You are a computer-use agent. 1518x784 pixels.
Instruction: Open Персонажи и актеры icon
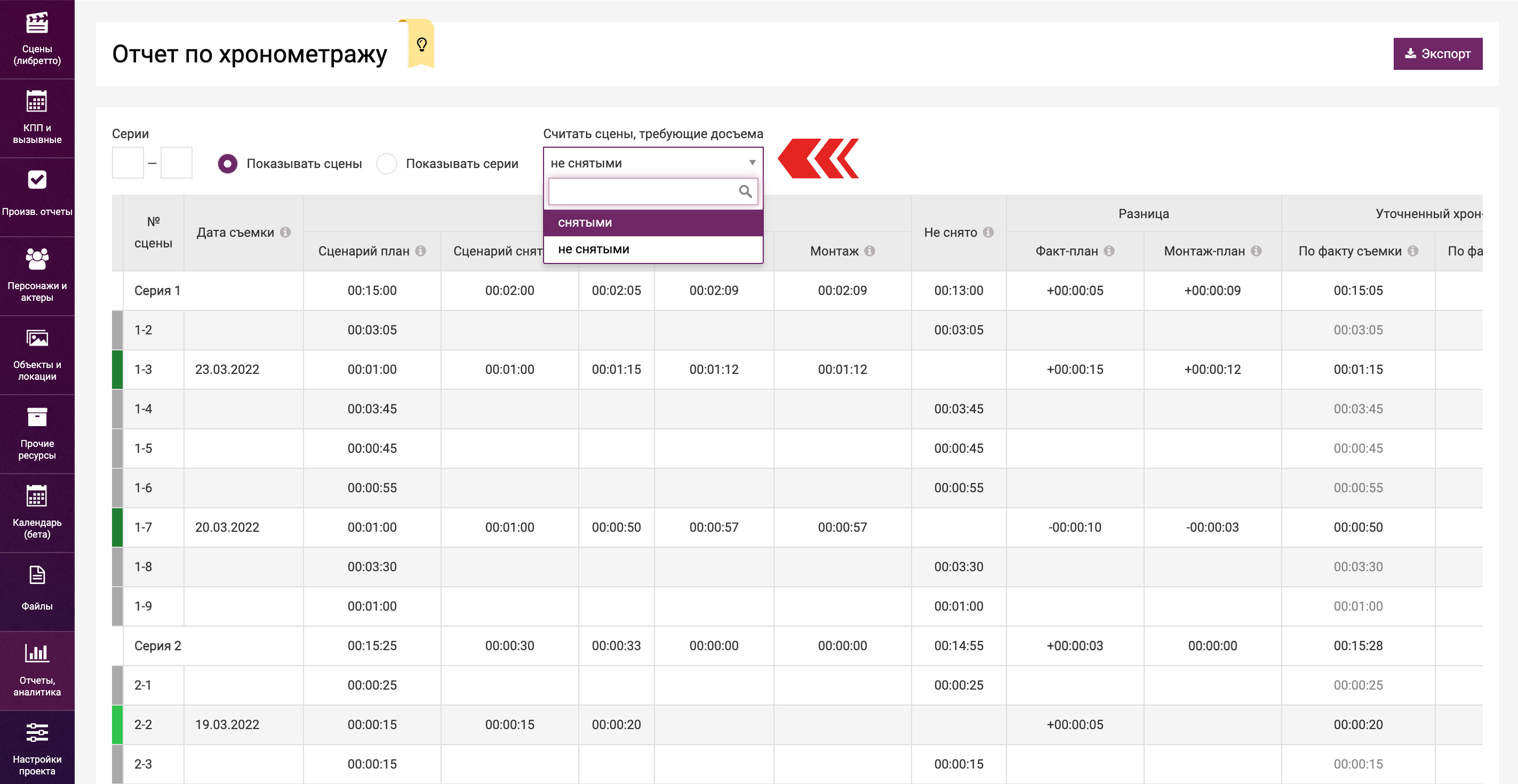[36, 259]
